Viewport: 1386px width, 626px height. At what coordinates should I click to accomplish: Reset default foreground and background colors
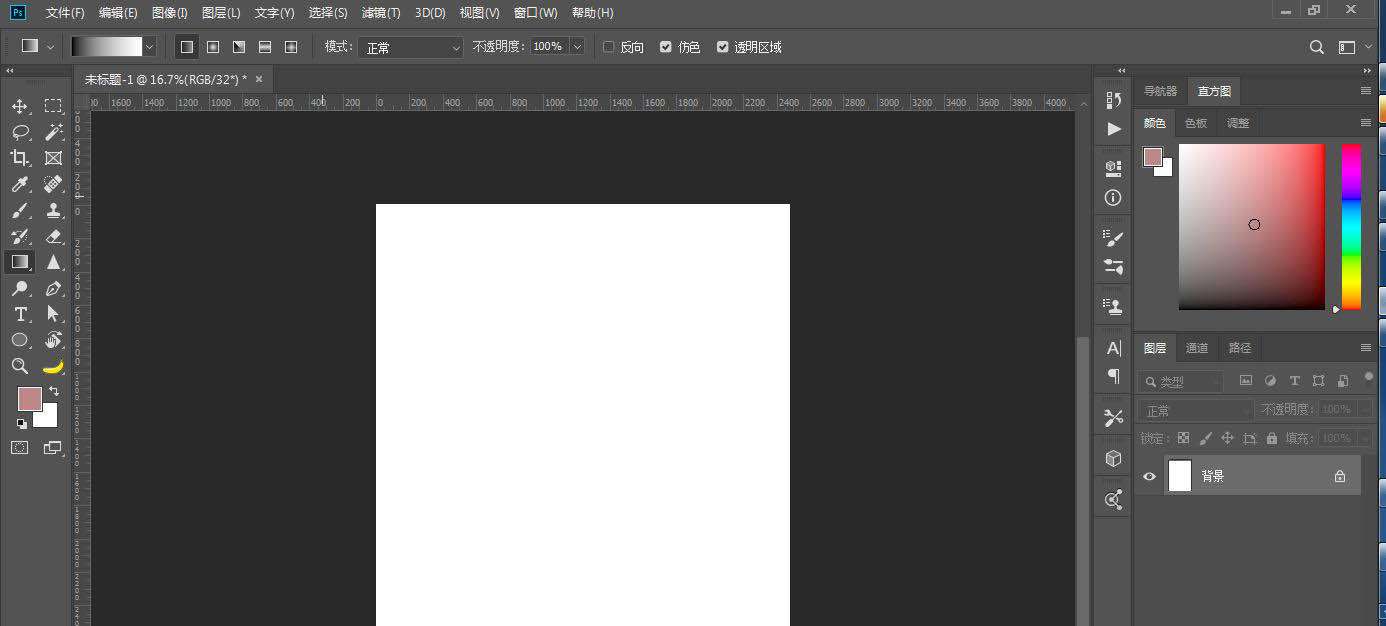[x=22, y=423]
